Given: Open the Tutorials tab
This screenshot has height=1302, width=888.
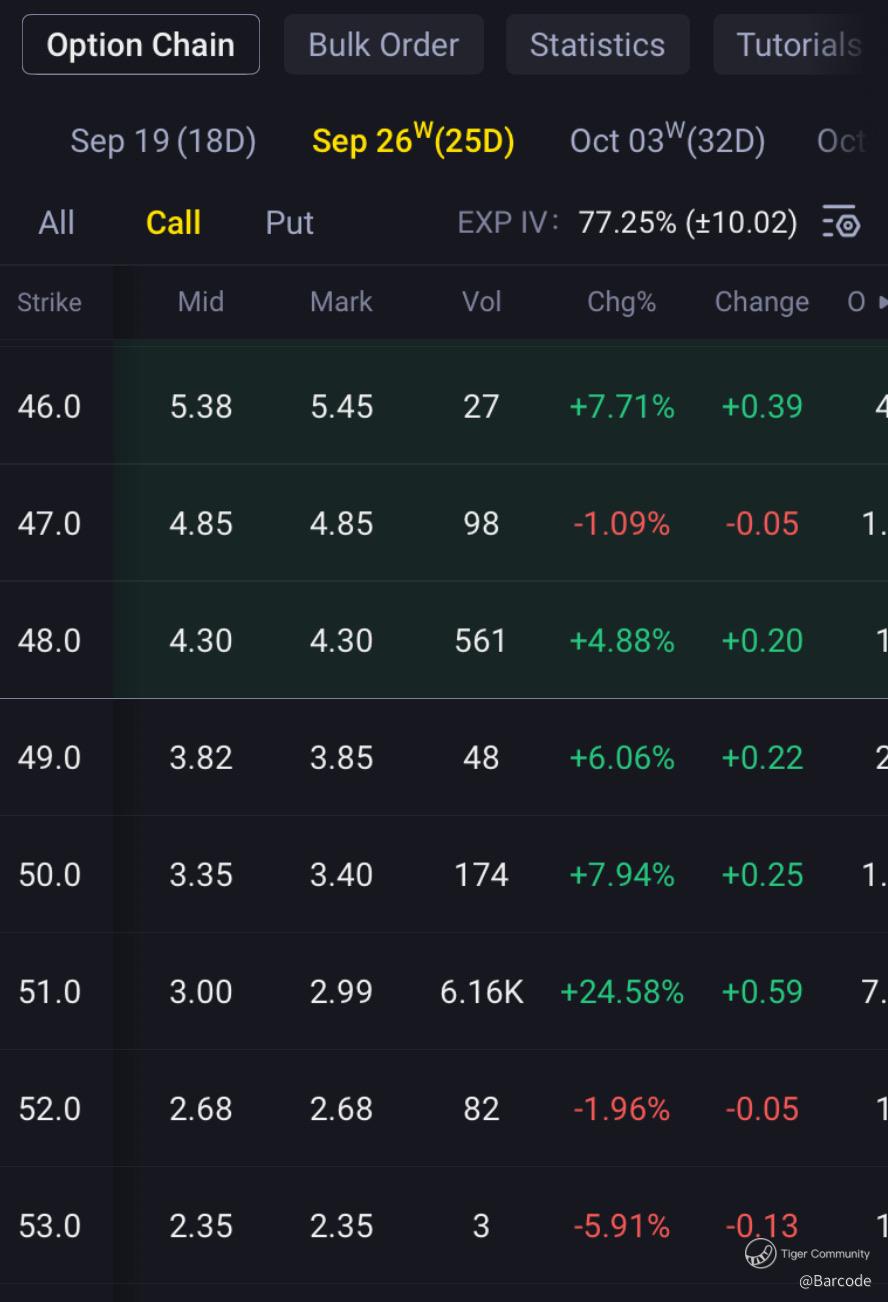Looking at the screenshot, I should (798, 45).
